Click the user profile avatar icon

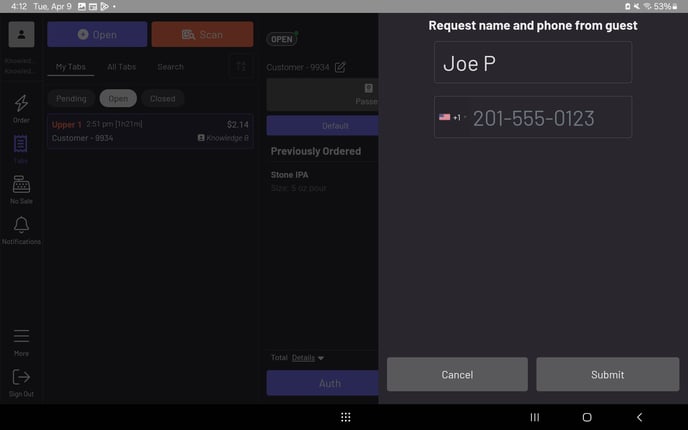point(21,34)
